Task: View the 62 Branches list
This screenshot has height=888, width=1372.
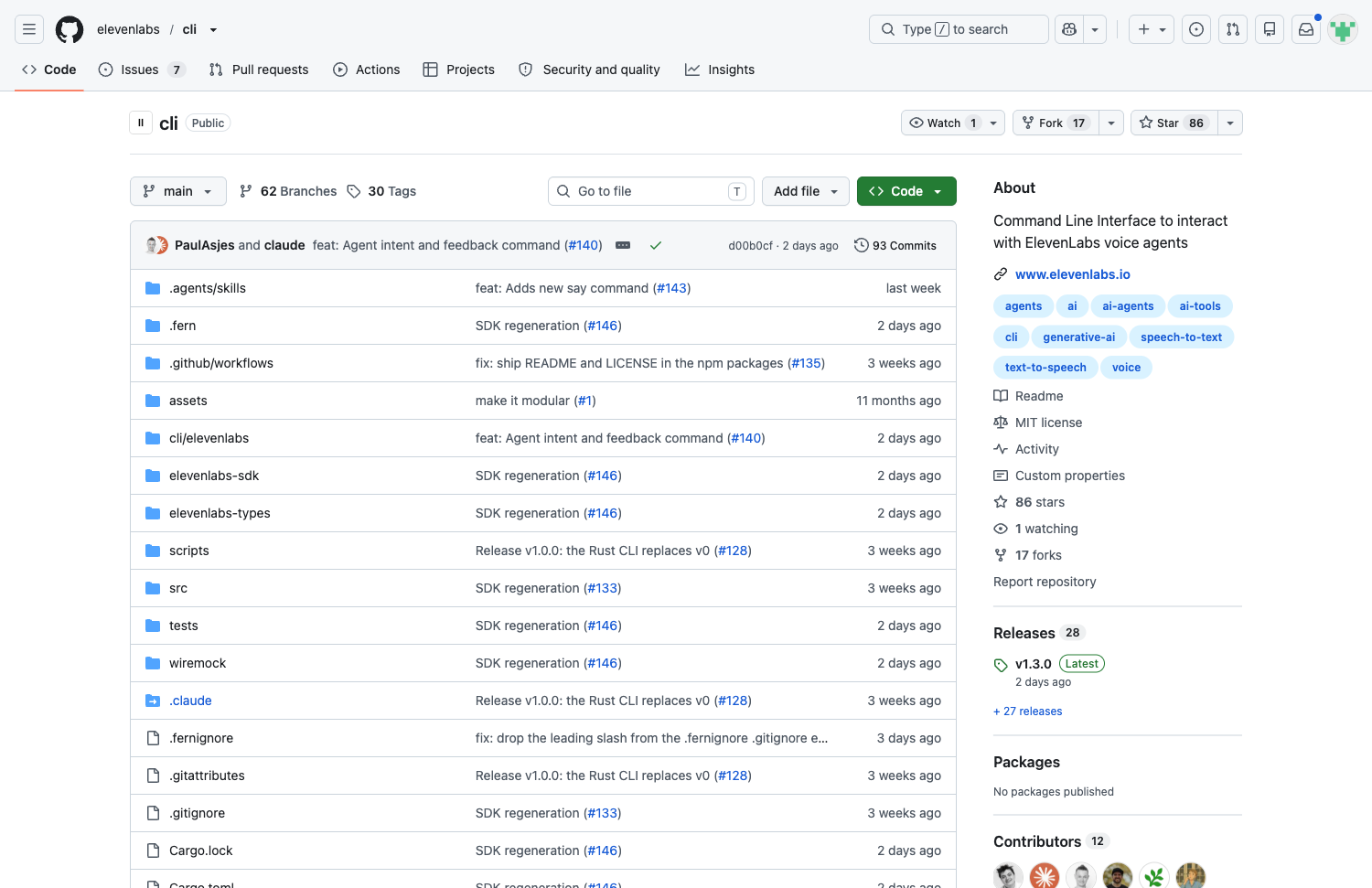Action: pyautogui.click(x=288, y=191)
